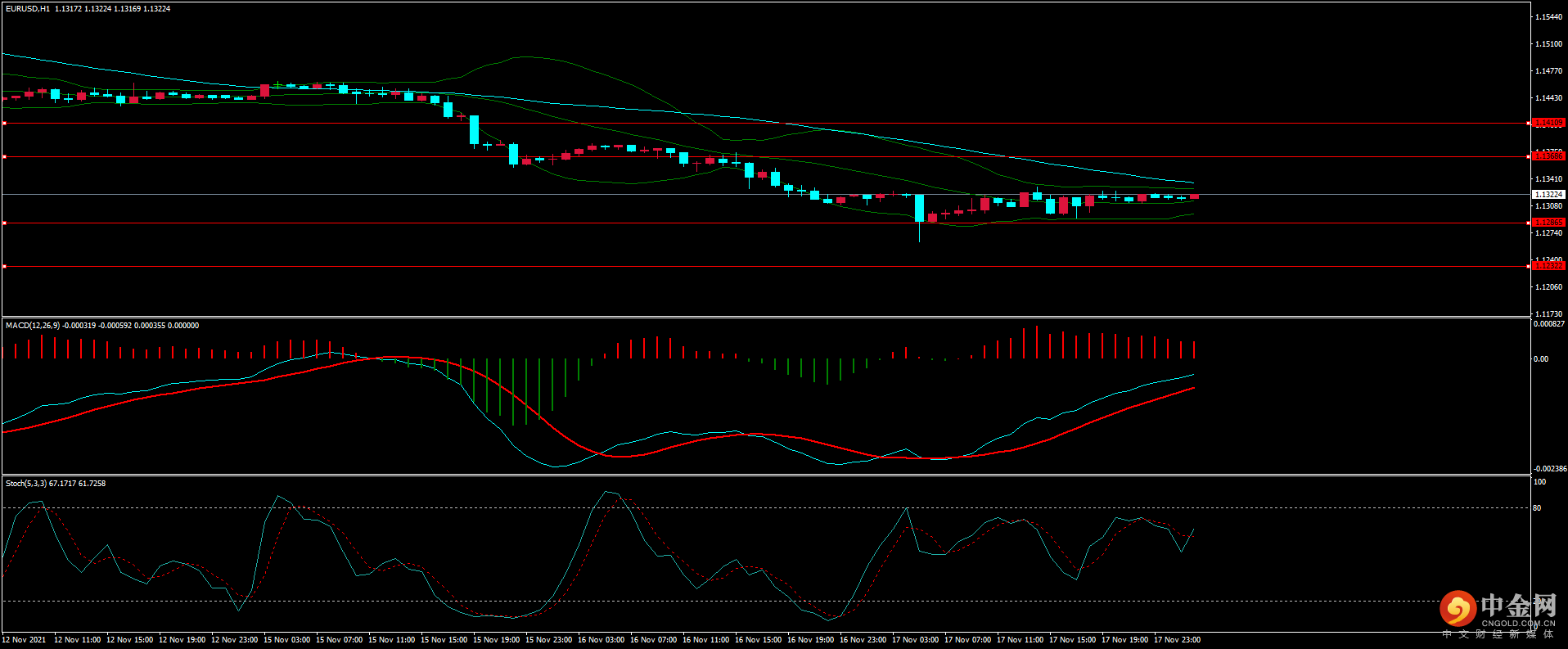Click the 100 Stochastic scale label

1539,482
